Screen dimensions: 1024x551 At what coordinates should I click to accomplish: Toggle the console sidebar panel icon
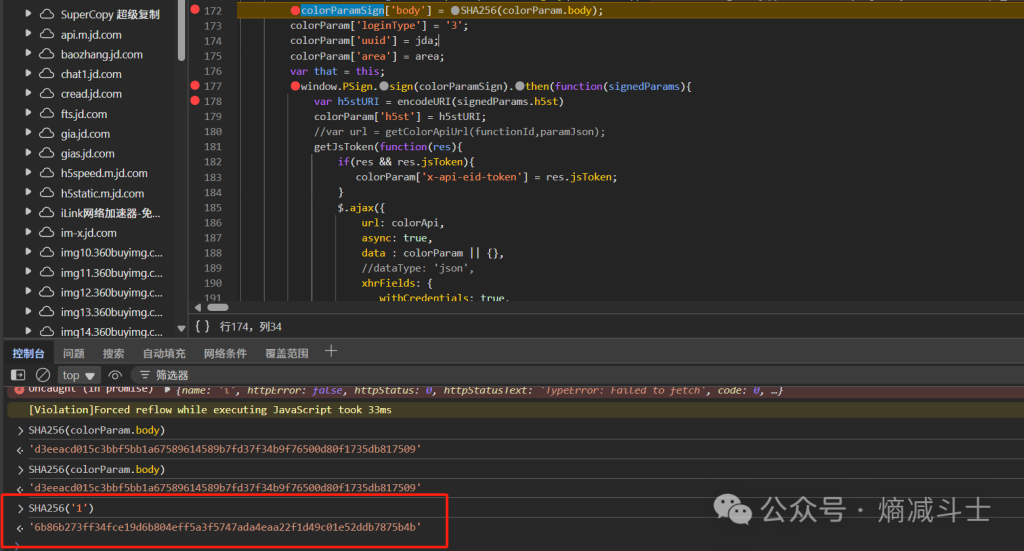pyautogui.click(x=18, y=375)
